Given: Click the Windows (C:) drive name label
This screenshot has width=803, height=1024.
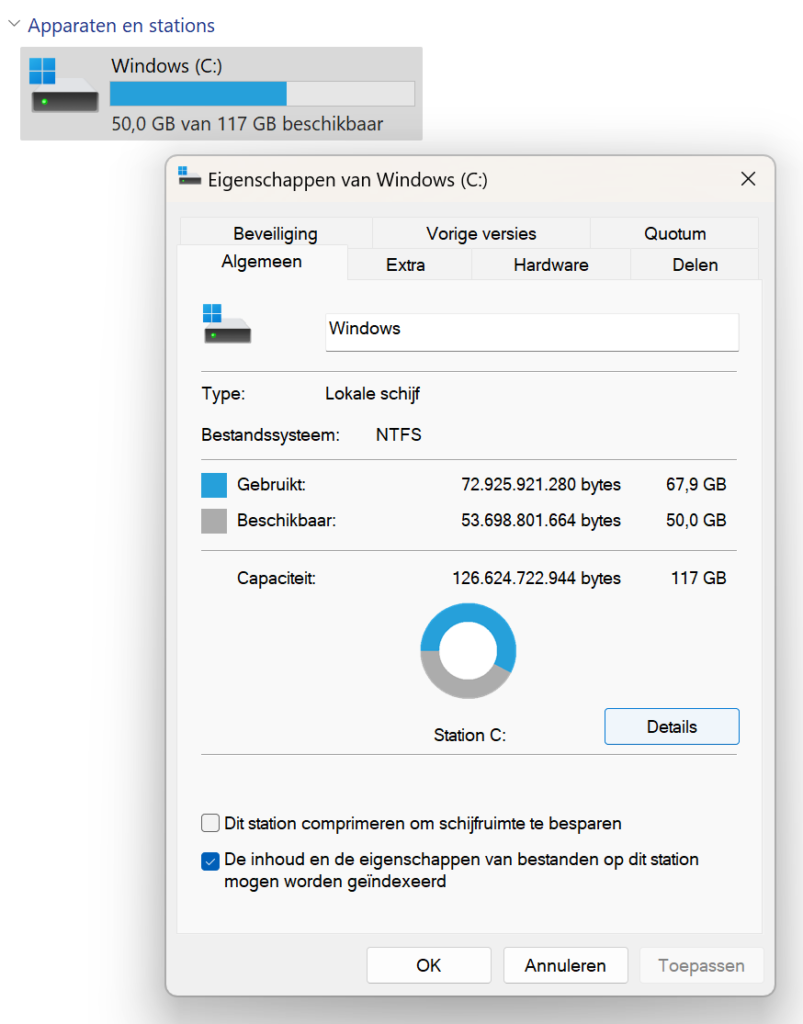Looking at the screenshot, I should [x=166, y=66].
